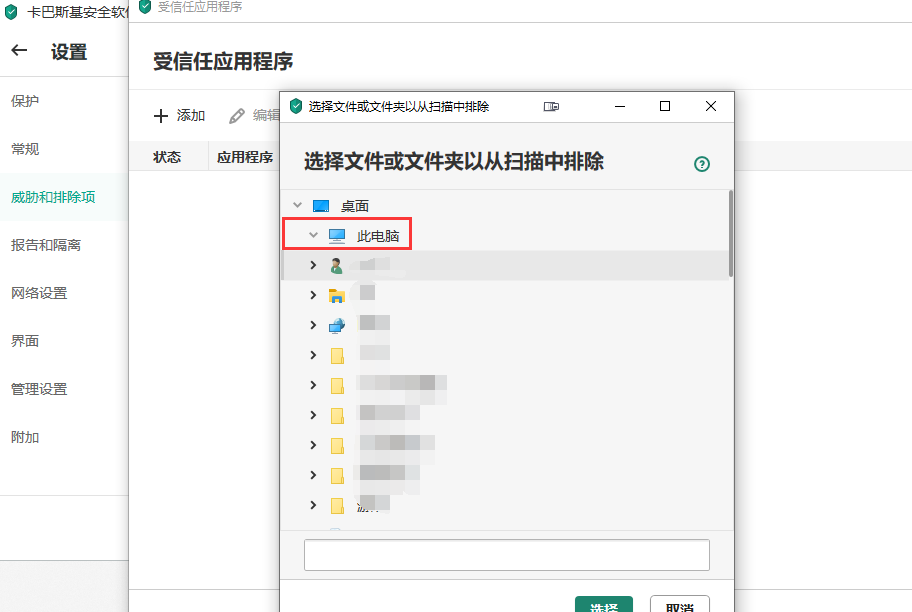Maximize the exclusion selection dialog
Image resolution: width=912 pixels, height=612 pixels.
point(665,106)
